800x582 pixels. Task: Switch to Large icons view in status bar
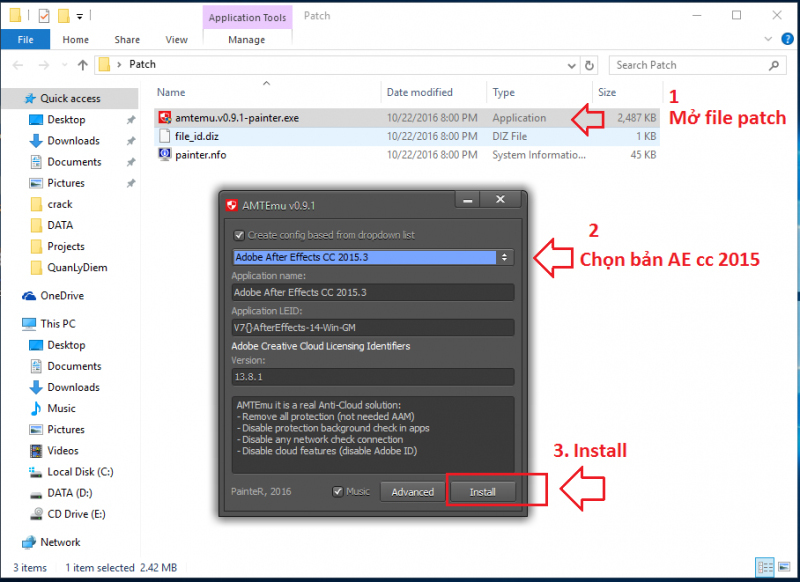coord(784,567)
